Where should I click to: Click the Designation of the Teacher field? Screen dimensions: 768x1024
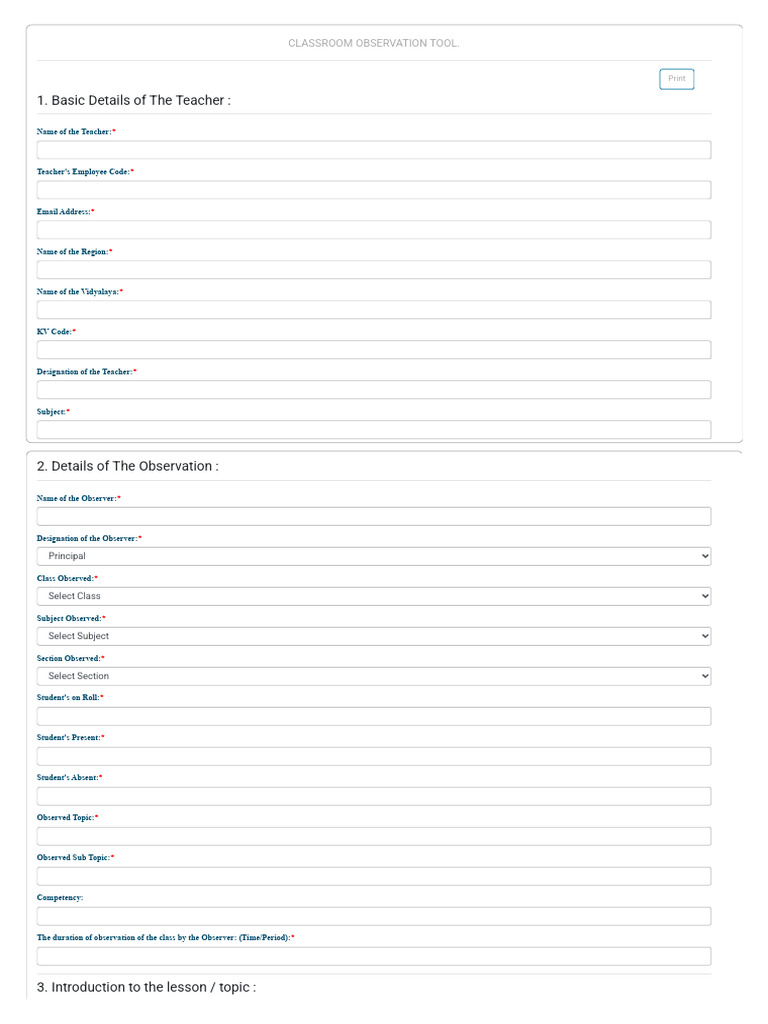click(373, 390)
